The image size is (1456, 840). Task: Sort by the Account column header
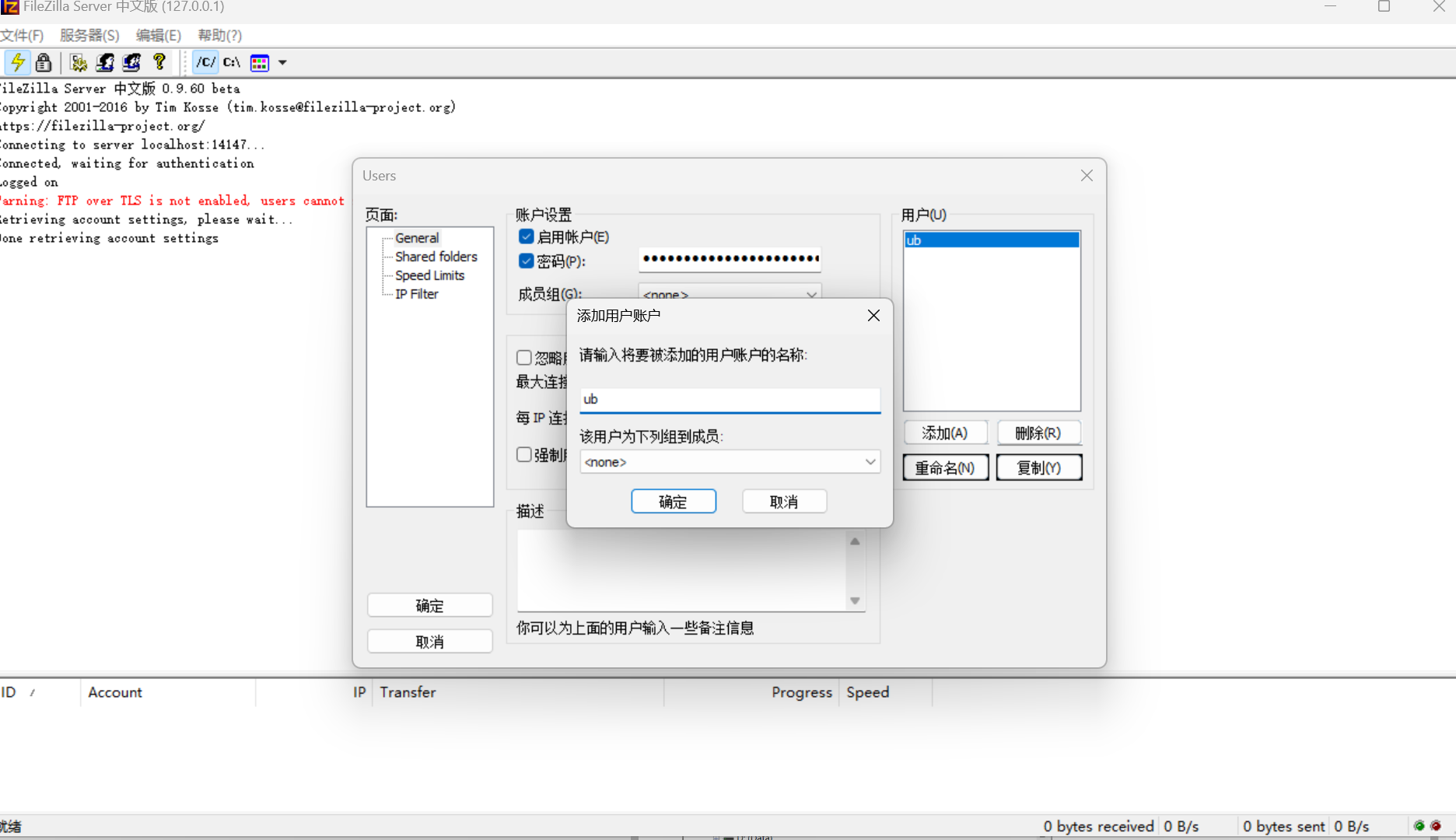pos(168,692)
